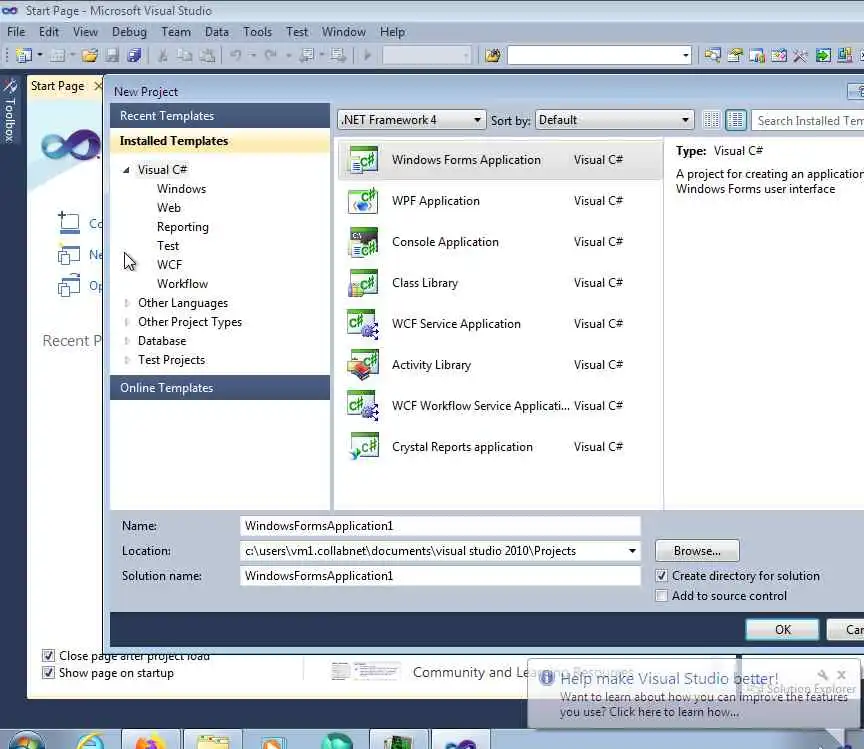Collapse the Visual C# tree node
Screen dimensions: 864x749
click(126, 170)
